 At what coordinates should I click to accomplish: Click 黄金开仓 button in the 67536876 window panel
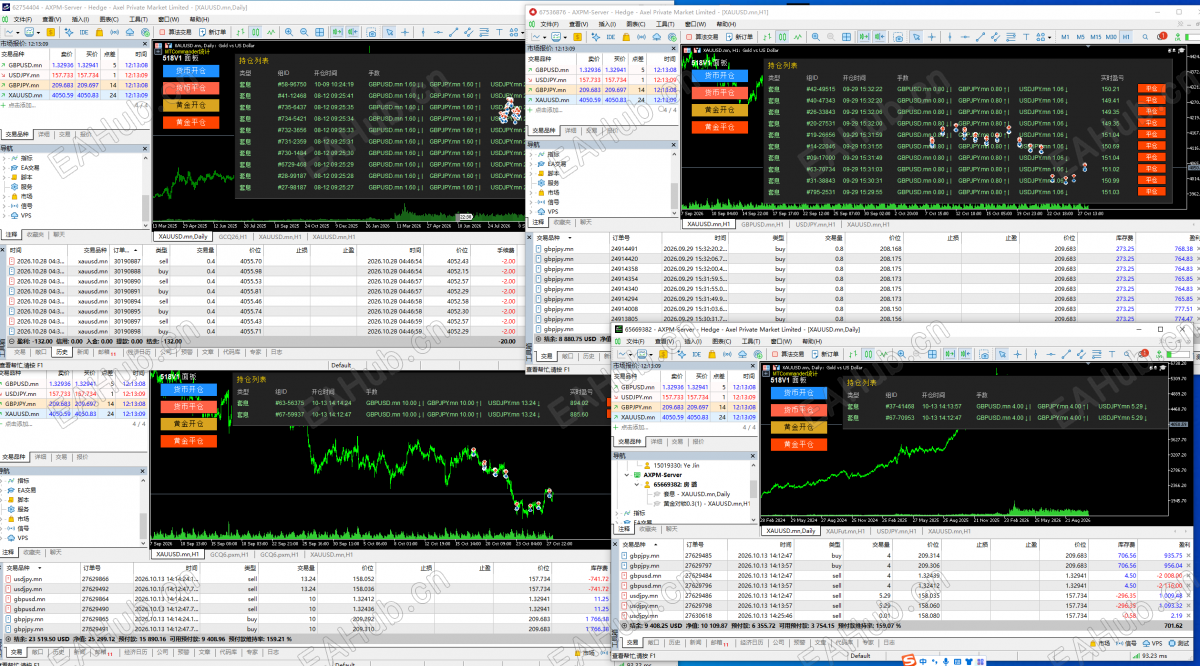(719, 110)
